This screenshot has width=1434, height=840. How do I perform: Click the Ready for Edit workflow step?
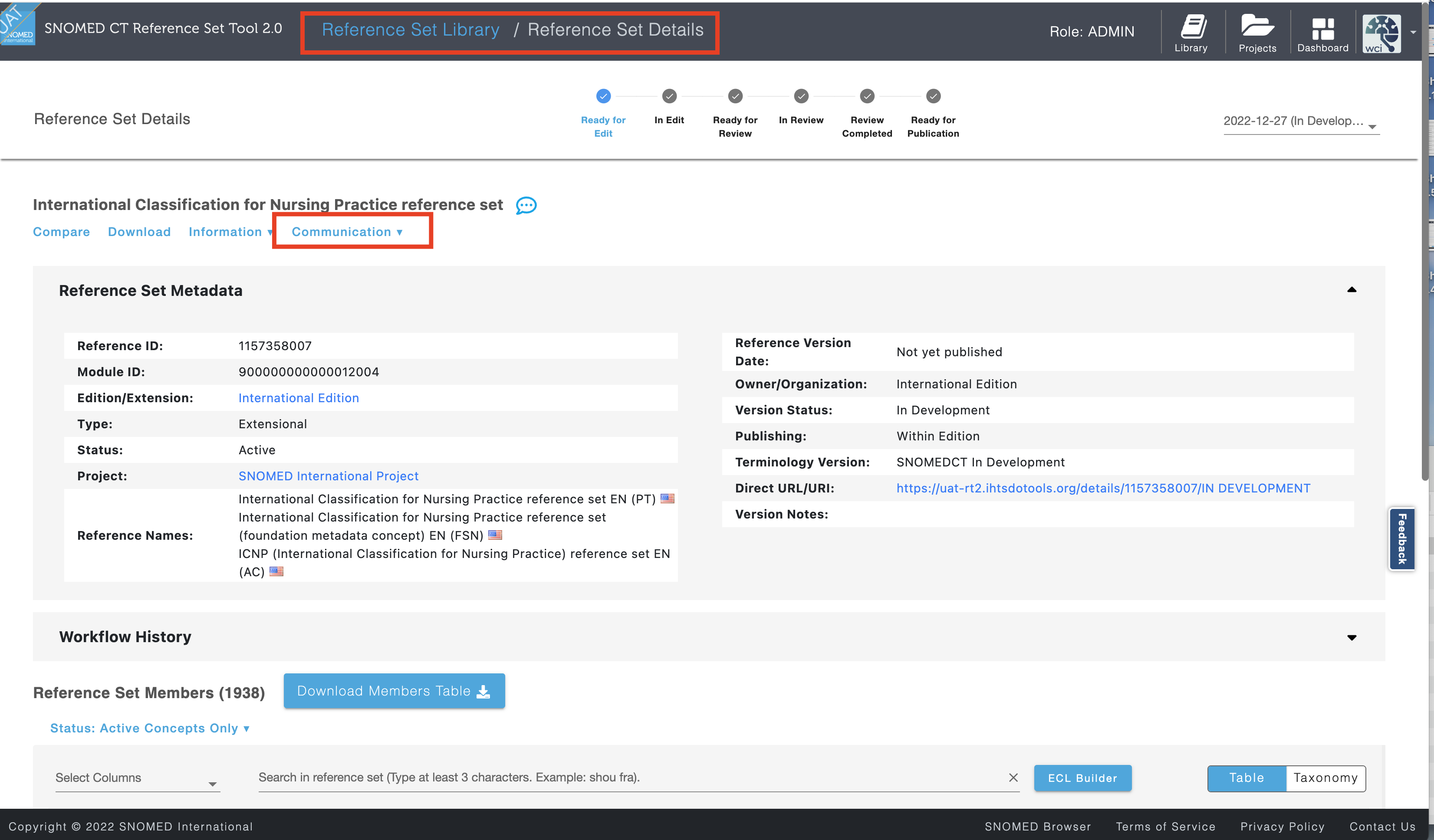point(603,113)
